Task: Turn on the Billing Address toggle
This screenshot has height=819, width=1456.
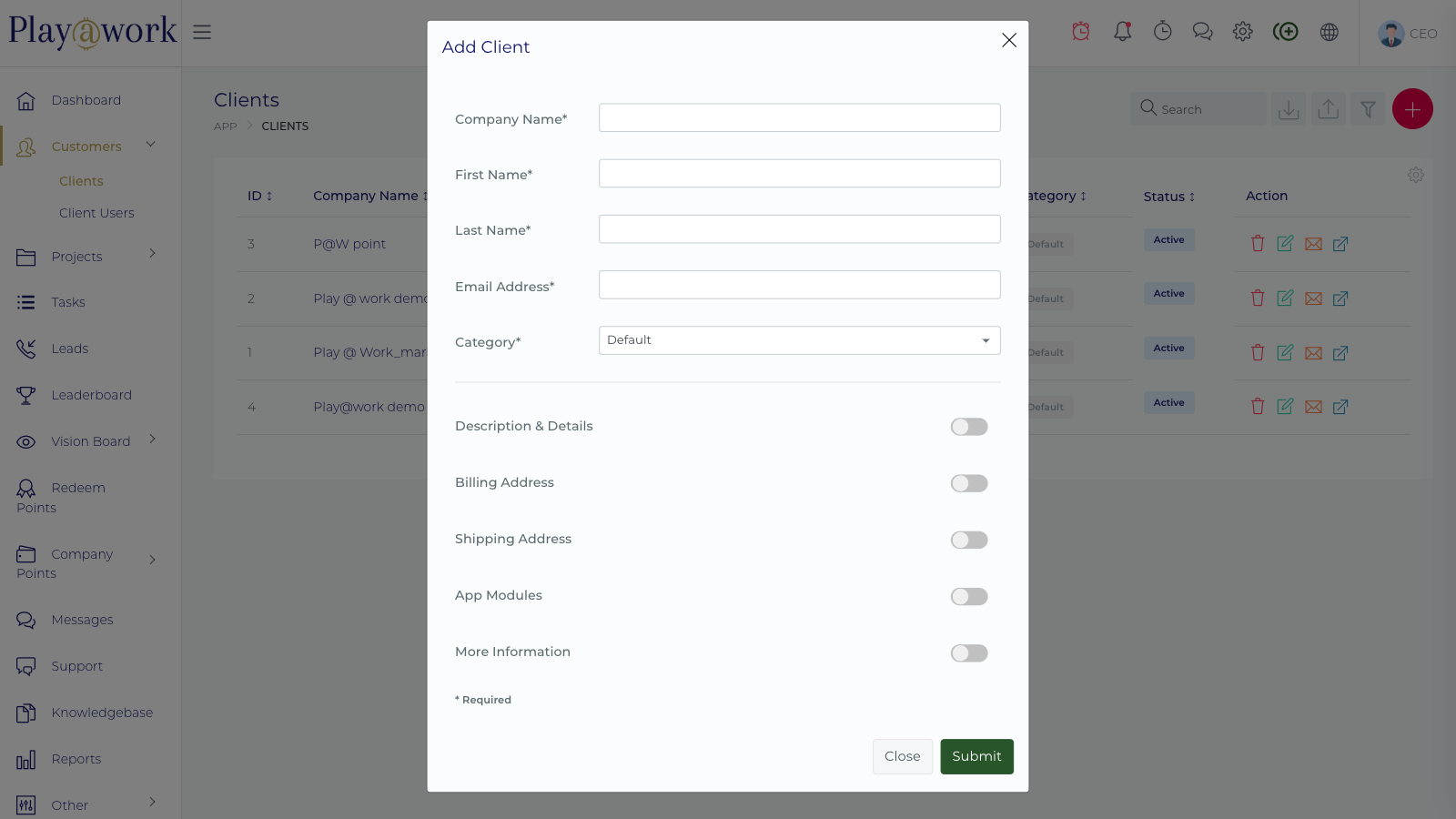Action: click(x=969, y=483)
